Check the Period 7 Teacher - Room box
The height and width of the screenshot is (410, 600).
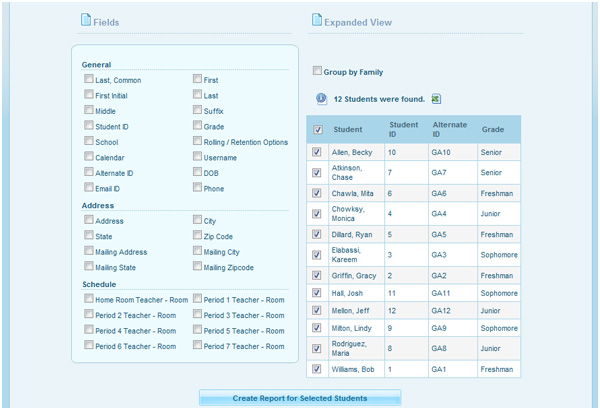pyautogui.click(x=197, y=346)
